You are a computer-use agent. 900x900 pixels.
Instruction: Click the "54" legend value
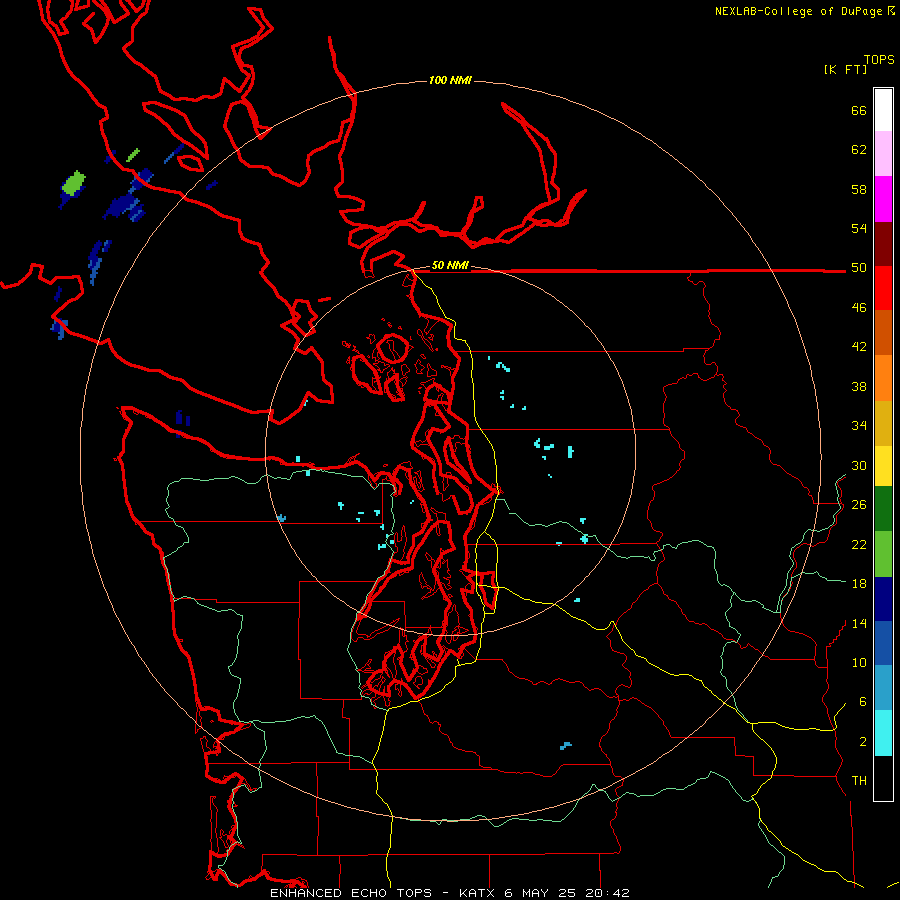click(x=859, y=228)
